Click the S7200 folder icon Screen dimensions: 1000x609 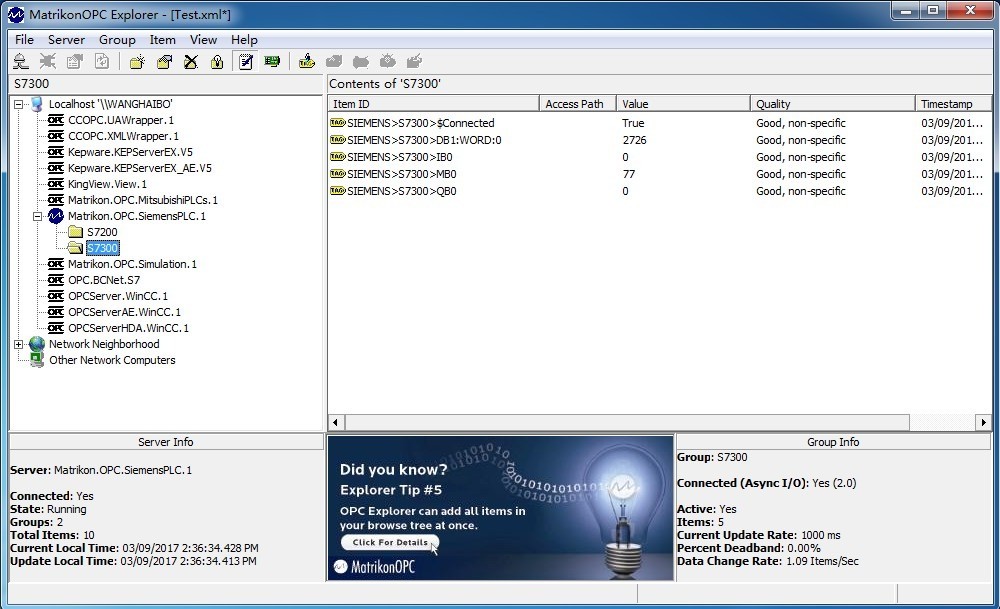[76, 231]
